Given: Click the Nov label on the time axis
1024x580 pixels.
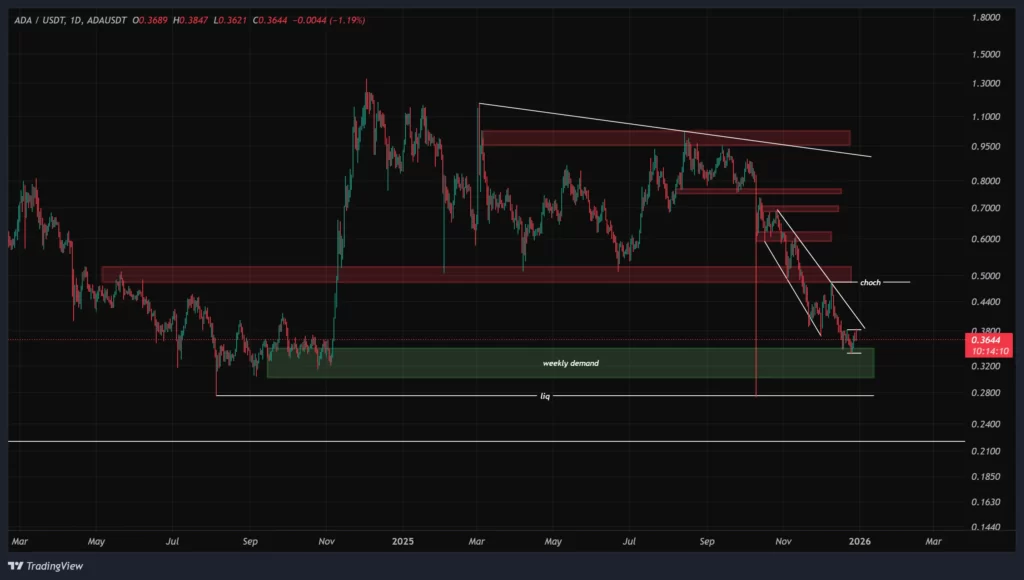Looking at the screenshot, I should click(x=325, y=539).
